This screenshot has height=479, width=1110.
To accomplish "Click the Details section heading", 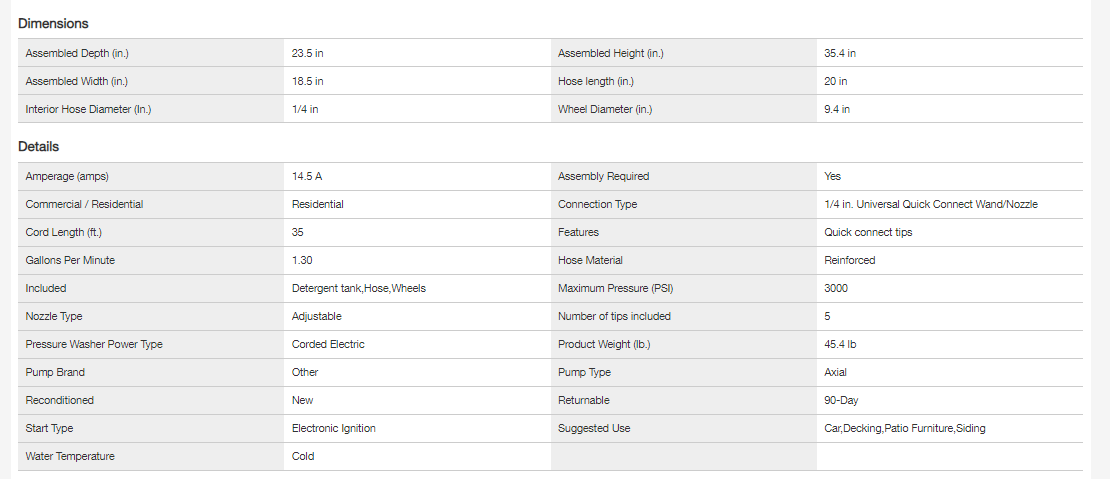I will (x=38, y=147).
